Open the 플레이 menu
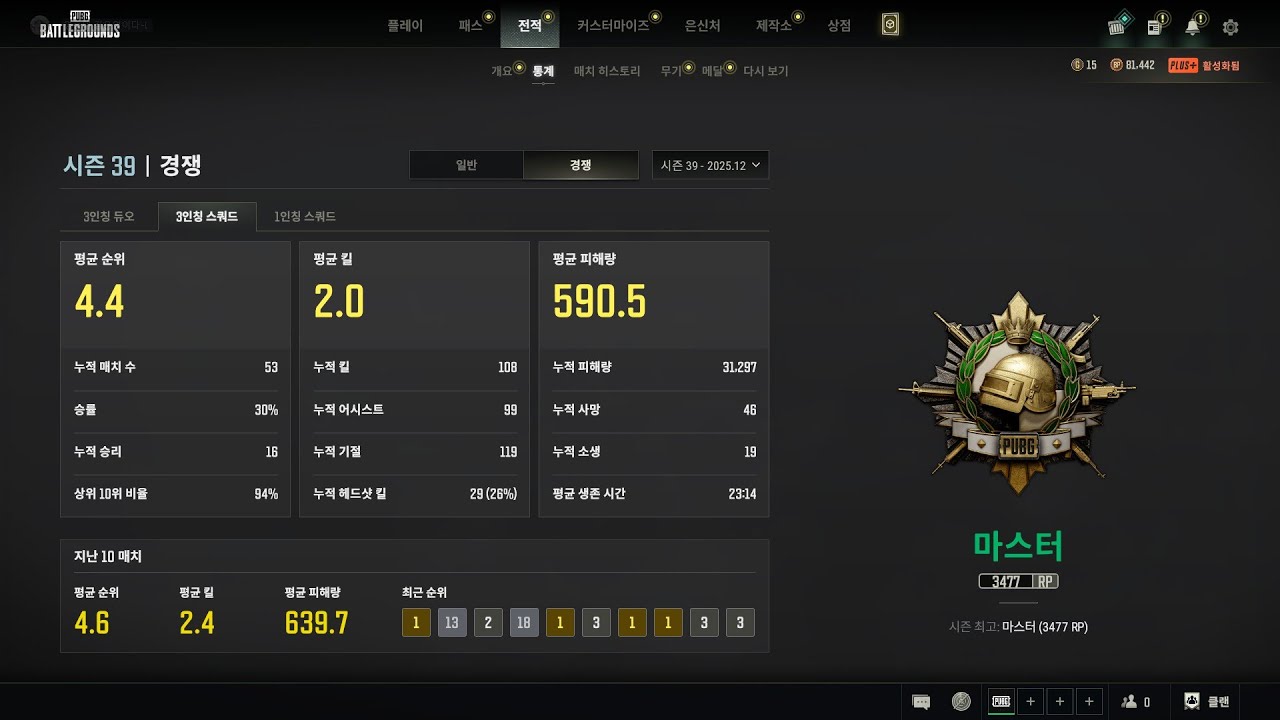Image resolution: width=1280 pixels, height=720 pixels. (405, 26)
